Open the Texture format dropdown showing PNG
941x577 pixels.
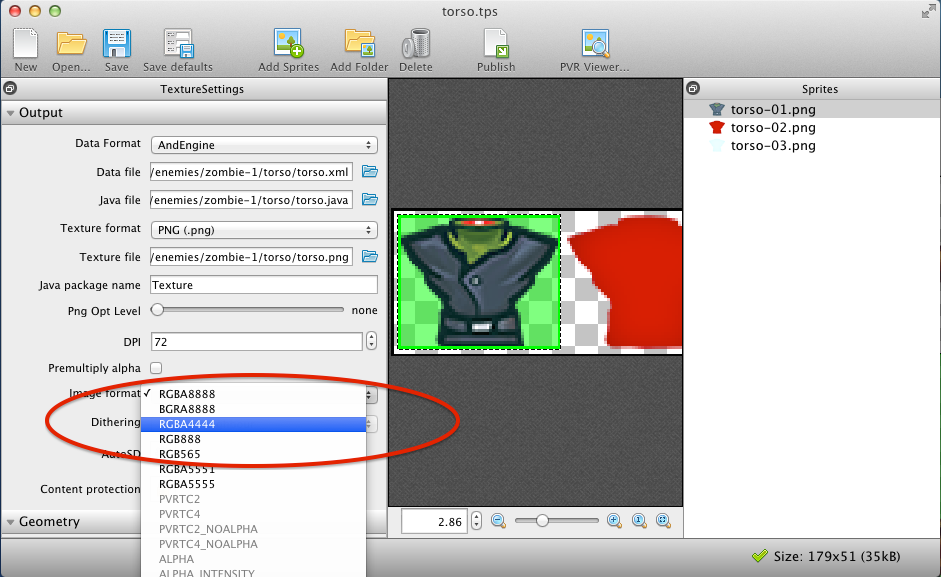(x=263, y=228)
